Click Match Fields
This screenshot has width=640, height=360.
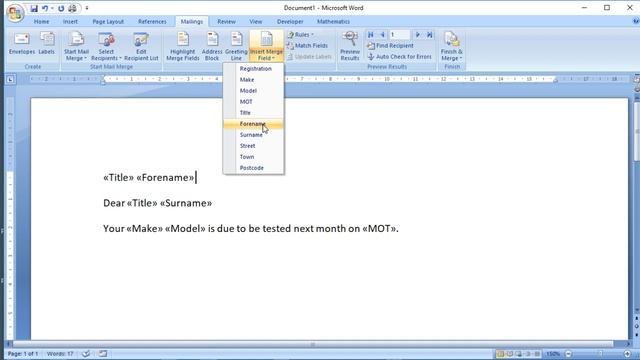click(x=307, y=46)
